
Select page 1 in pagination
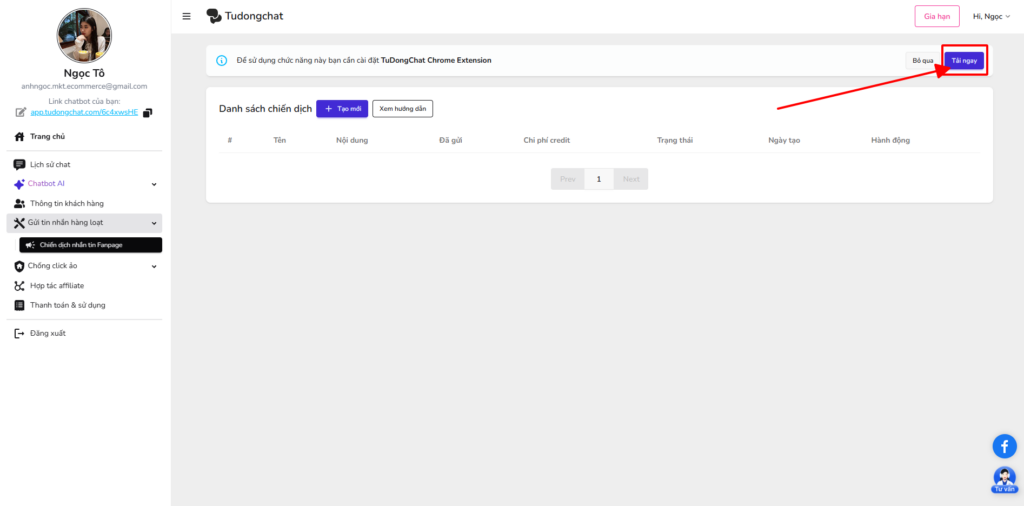coord(599,179)
